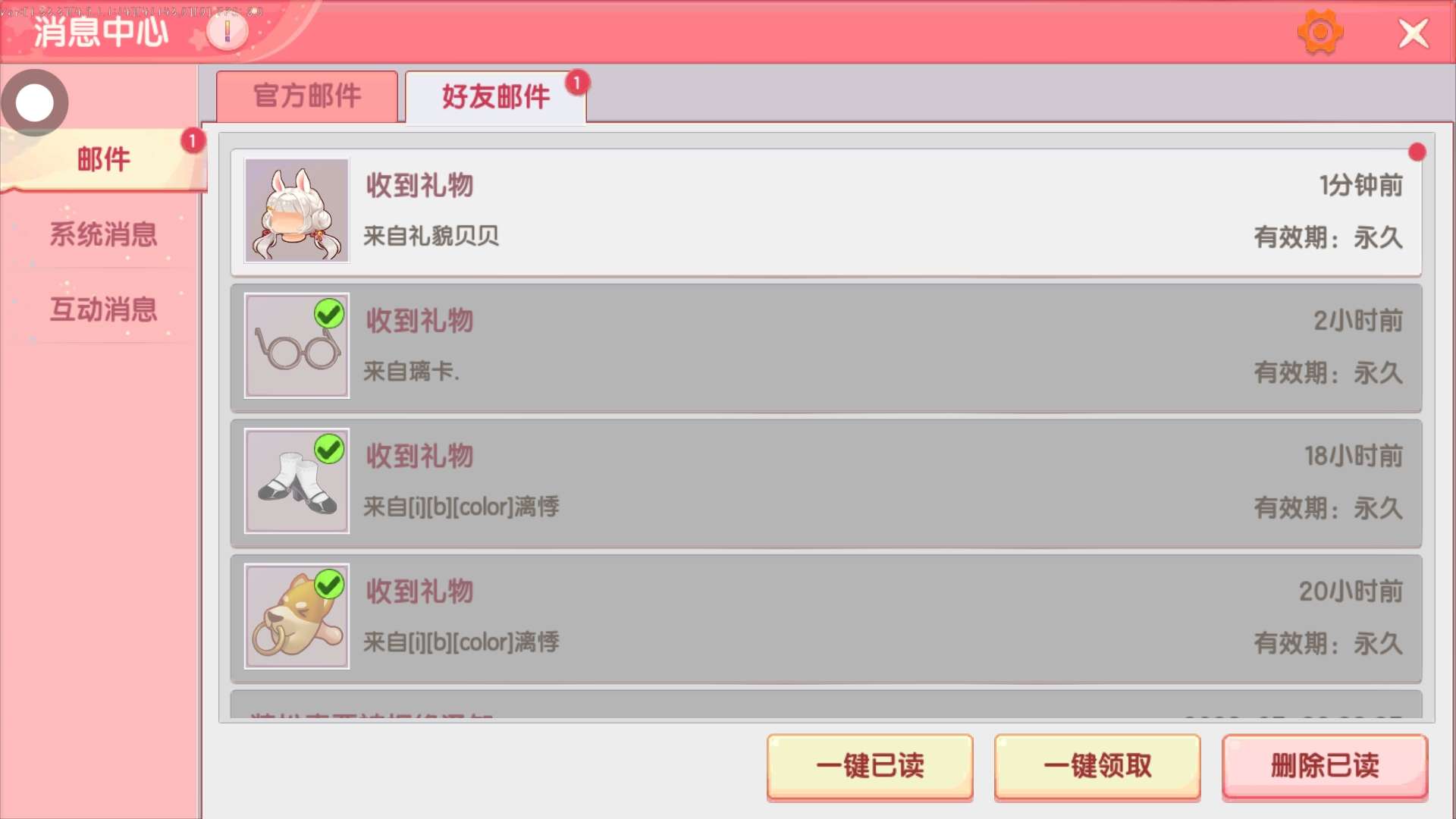Click green checkmark on shoes gift
The image size is (1456, 819).
[329, 449]
